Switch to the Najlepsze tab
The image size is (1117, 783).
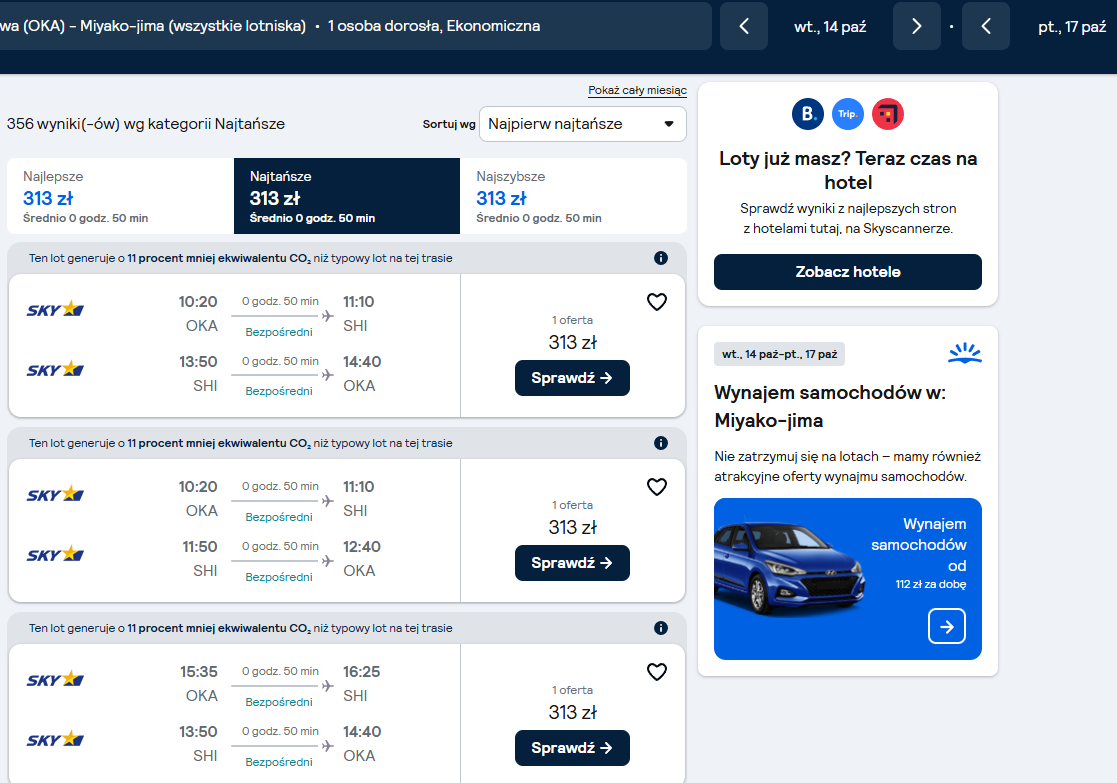tap(120, 196)
